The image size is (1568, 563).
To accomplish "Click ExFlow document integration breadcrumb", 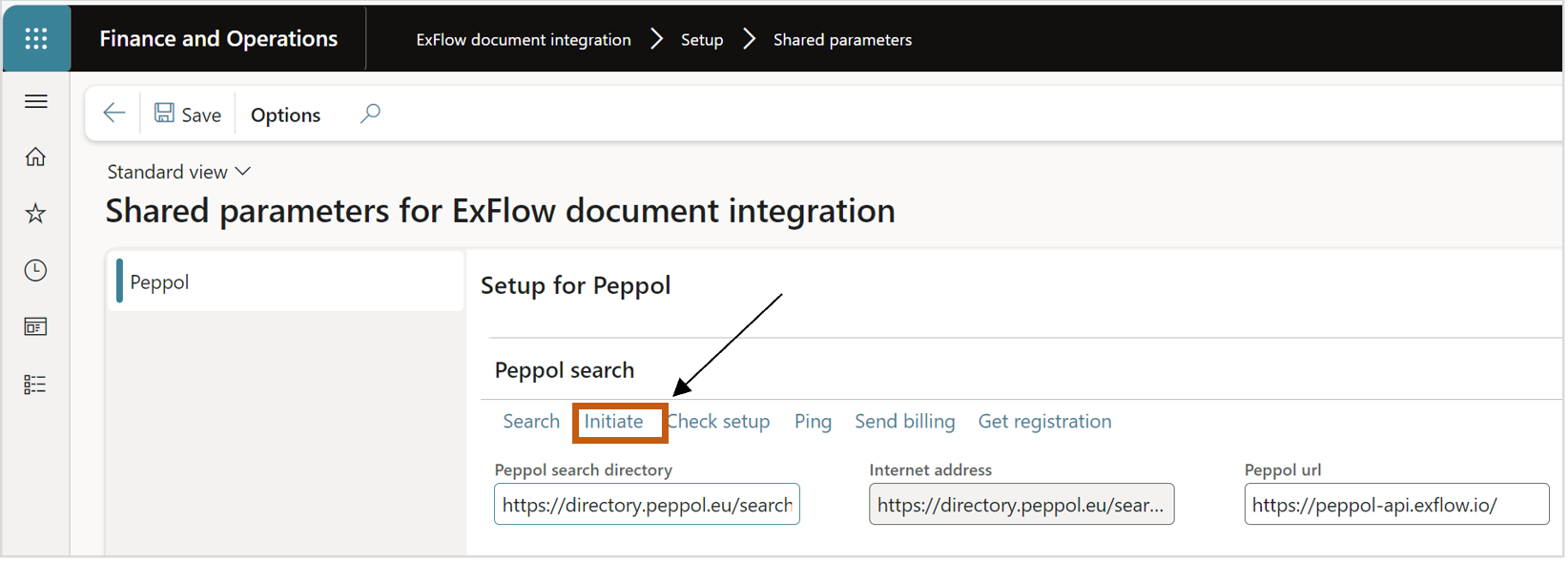I will pos(524,39).
